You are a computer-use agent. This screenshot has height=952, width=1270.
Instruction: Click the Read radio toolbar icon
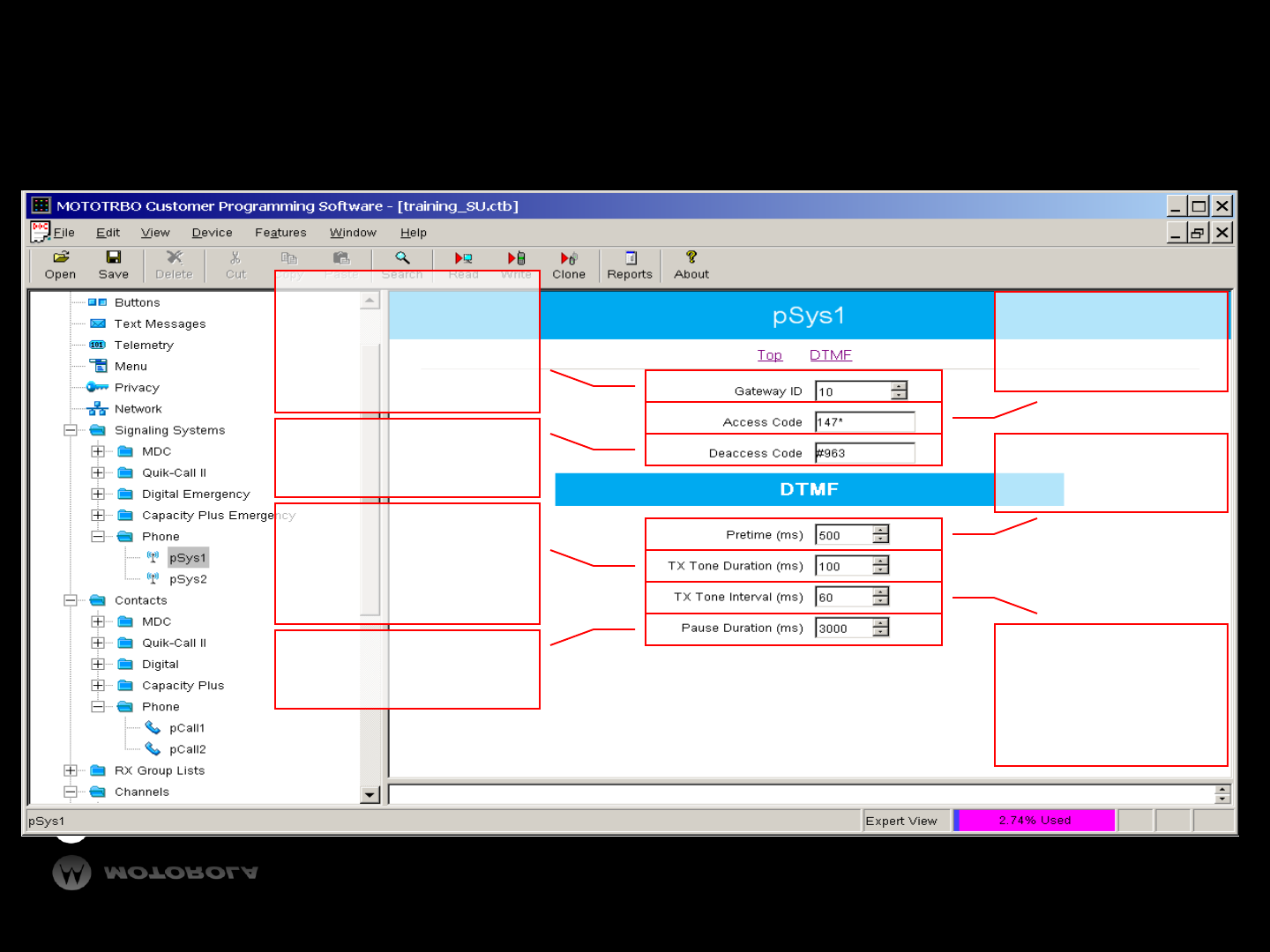click(463, 265)
